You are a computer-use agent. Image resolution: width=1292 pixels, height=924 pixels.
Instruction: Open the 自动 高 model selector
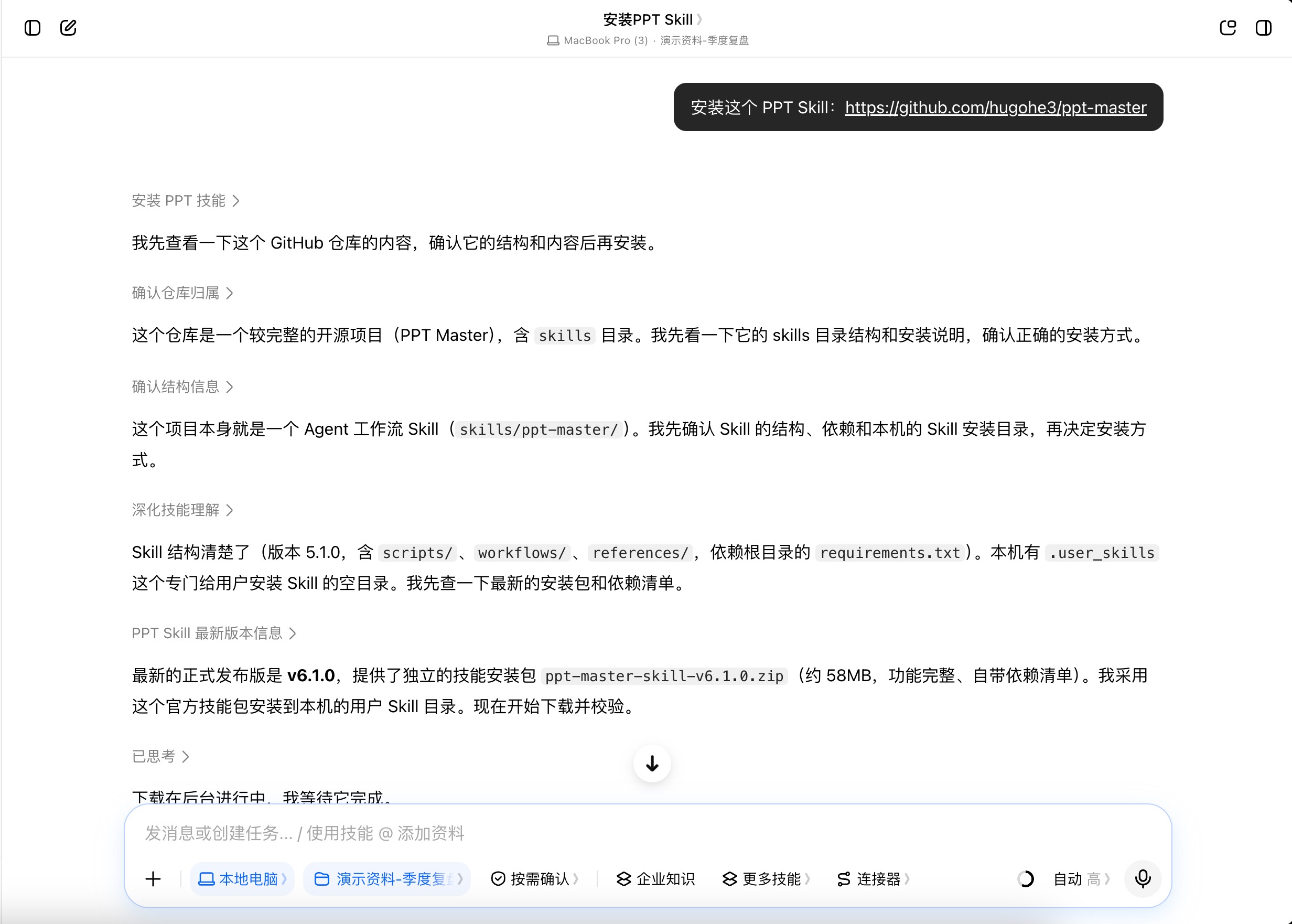click(1082, 879)
